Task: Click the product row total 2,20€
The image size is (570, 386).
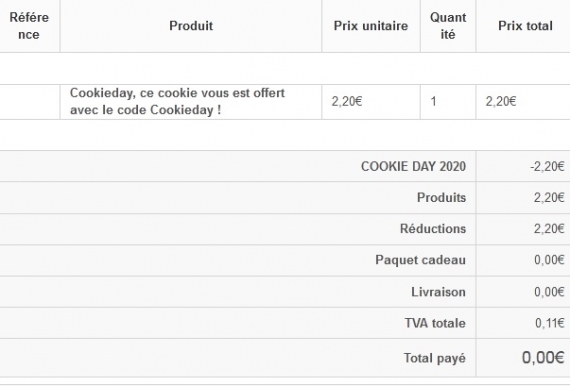Action: (x=501, y=101)
